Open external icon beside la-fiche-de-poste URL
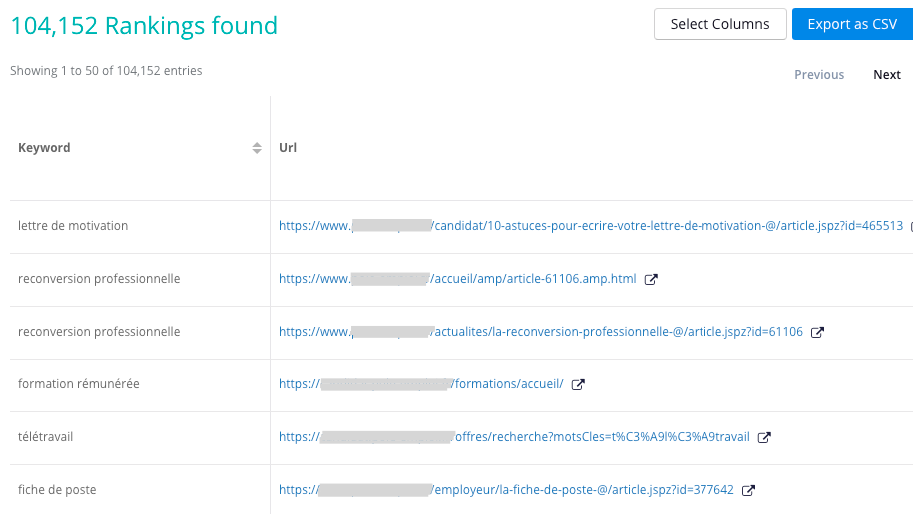Image resolution: width=923 pixels, height=514 pixels. [748, 490]
